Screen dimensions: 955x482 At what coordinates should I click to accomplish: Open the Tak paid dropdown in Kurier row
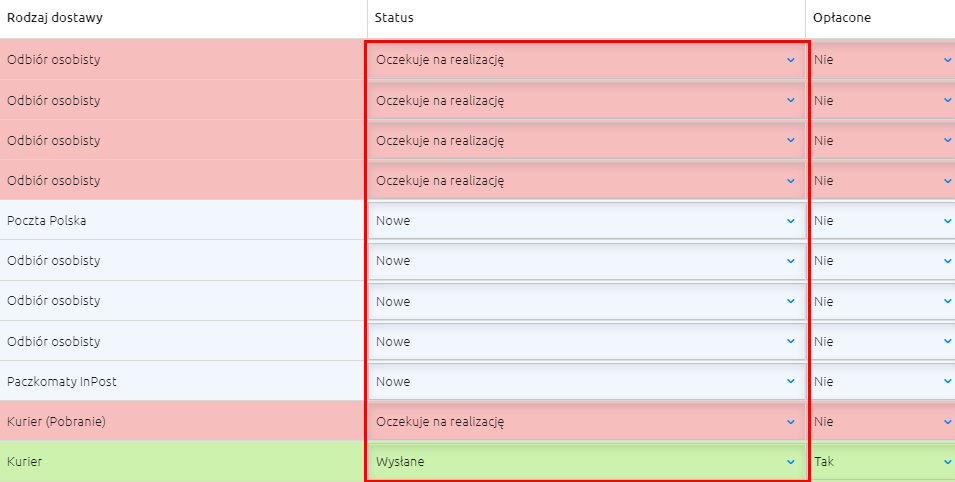pos(883,462)
